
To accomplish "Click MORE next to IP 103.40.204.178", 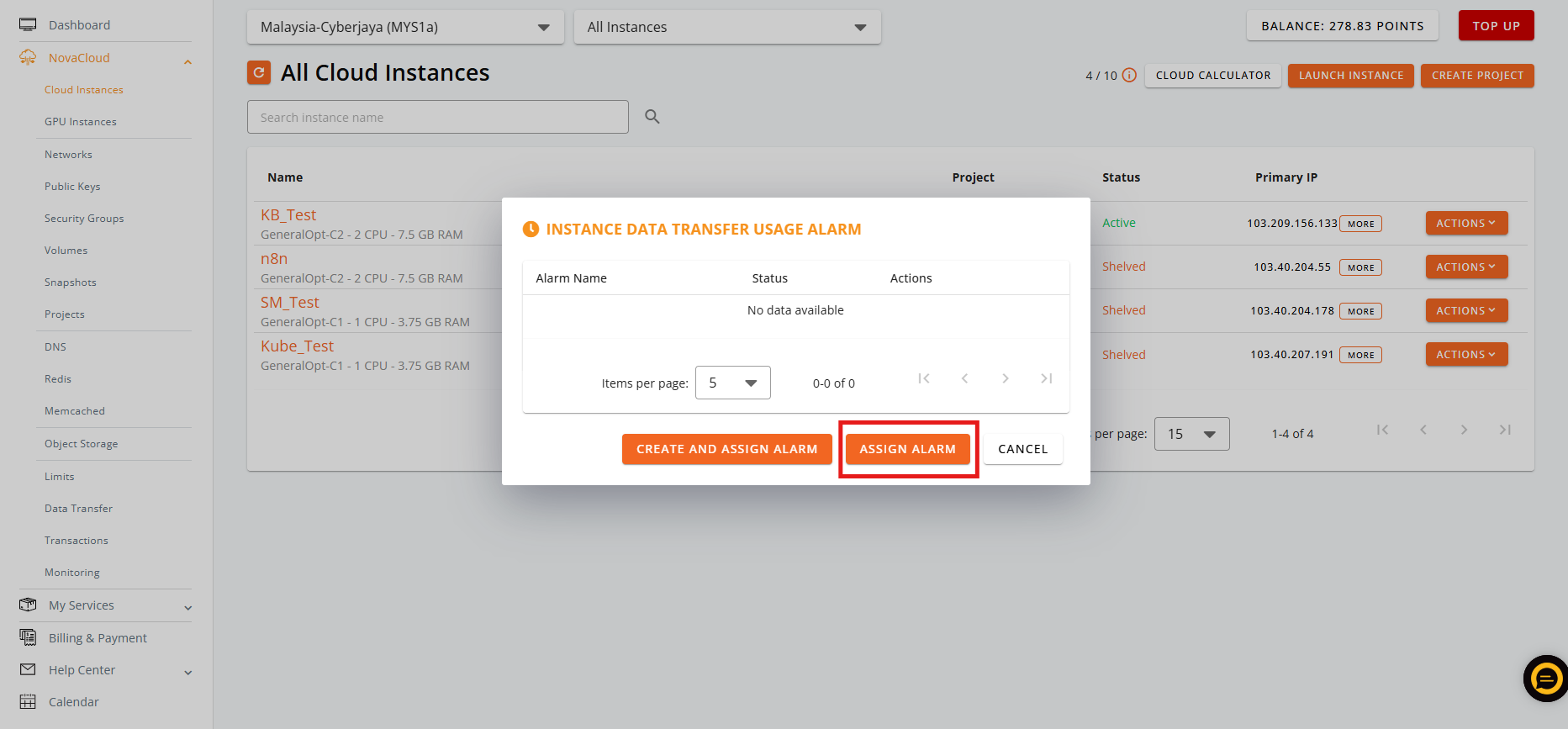I will click(x=1361, y=311).
